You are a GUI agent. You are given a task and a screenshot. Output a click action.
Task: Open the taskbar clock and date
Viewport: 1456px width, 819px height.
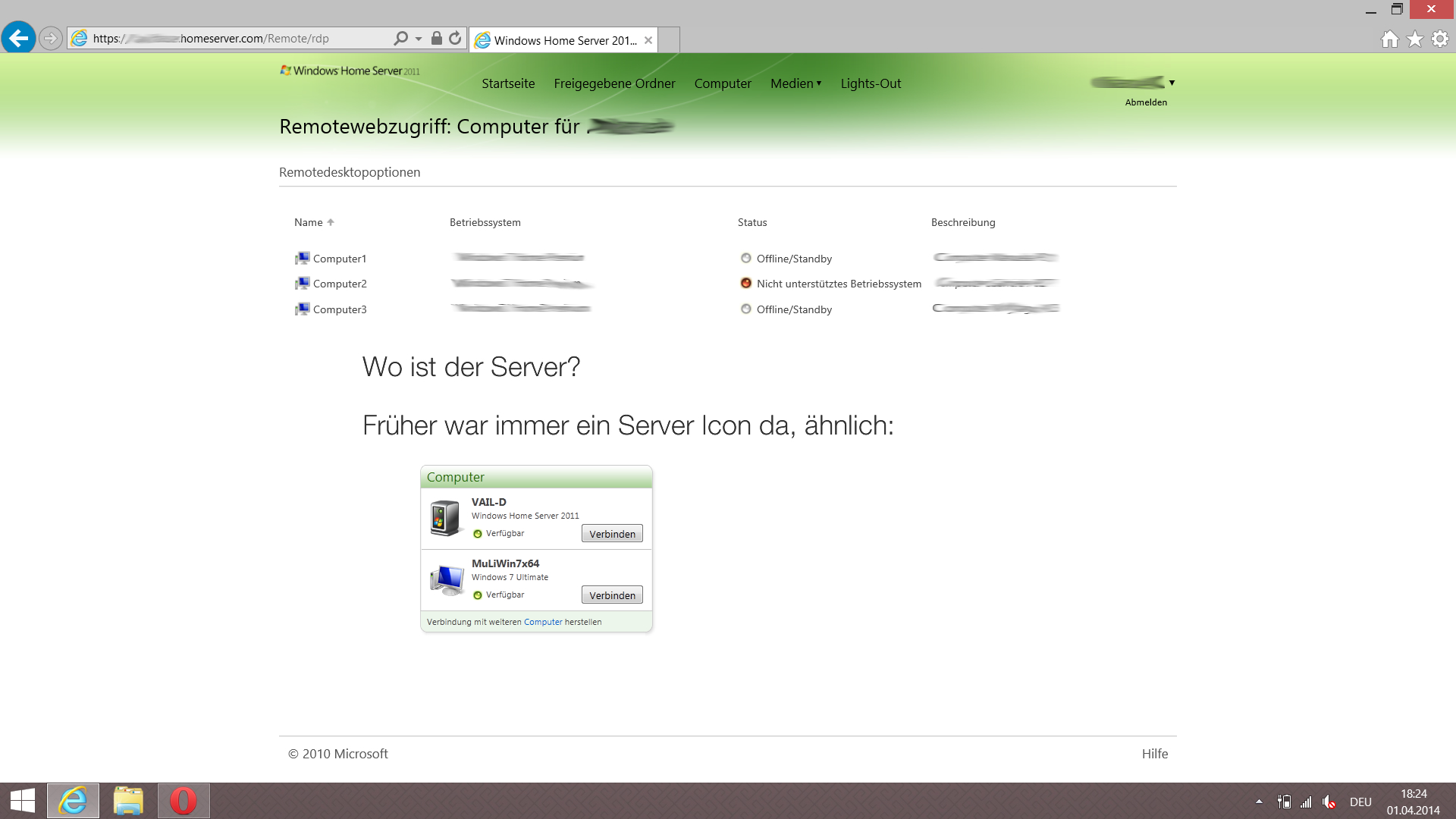tap(1414, 802)
